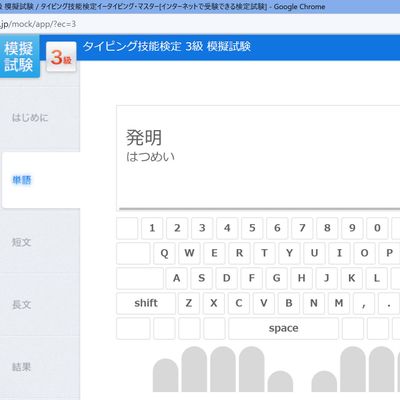400x400 pixels.
Task: Click the browser address bar URL
Action: point(38,24)
